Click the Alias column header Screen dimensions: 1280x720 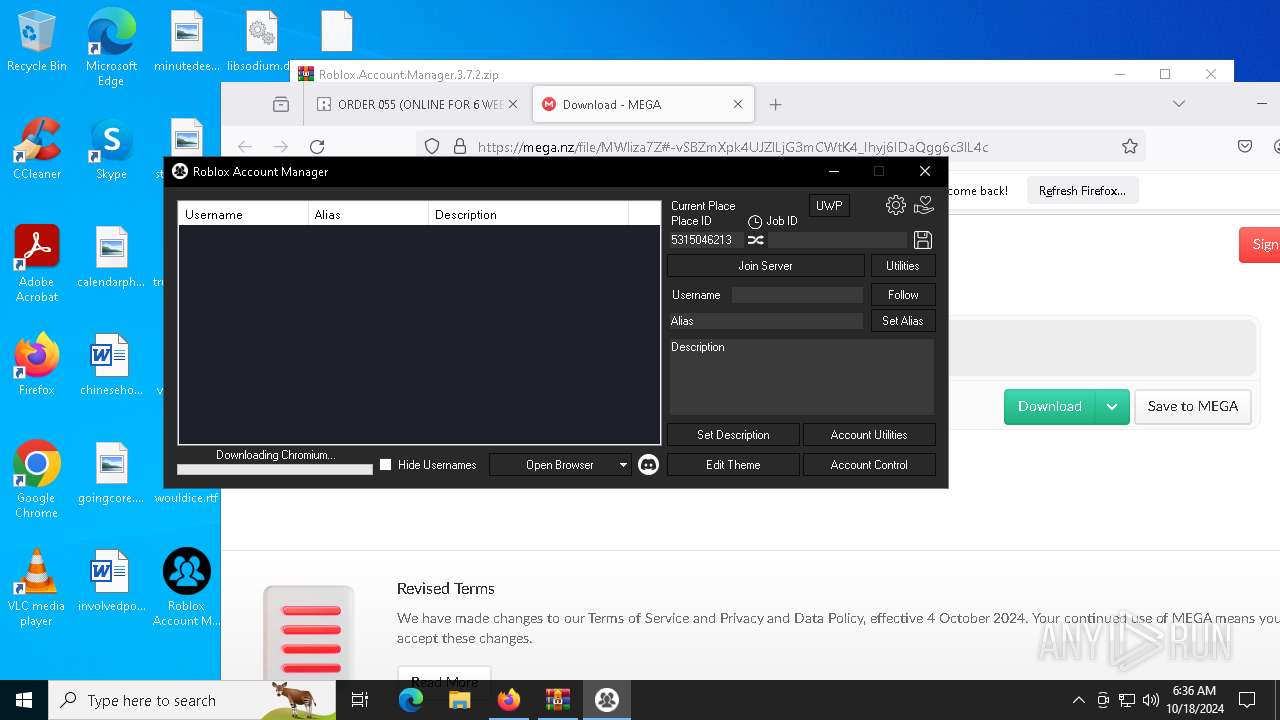tap(368, 214)
